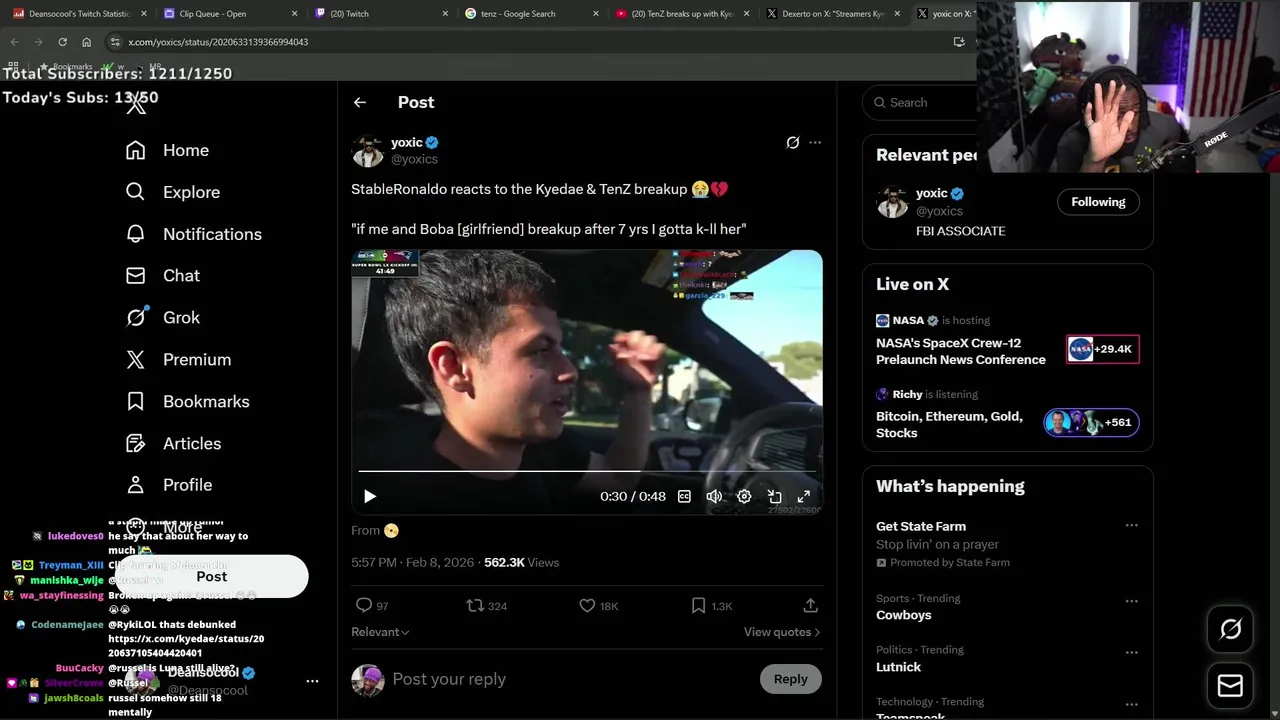
Task: Reload the page in browser
Action: click(62, 42)
